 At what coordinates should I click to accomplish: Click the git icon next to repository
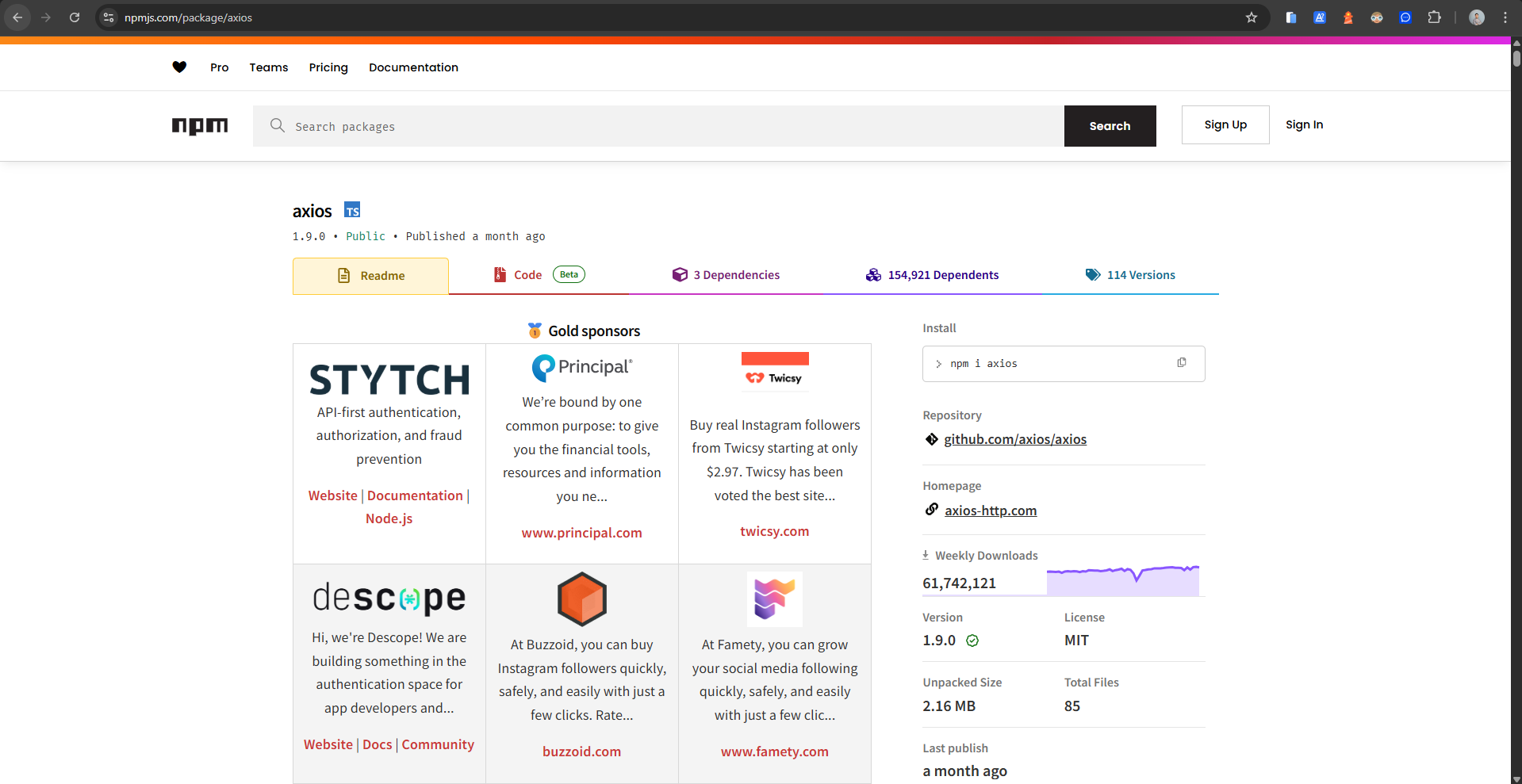coord(932,439)
